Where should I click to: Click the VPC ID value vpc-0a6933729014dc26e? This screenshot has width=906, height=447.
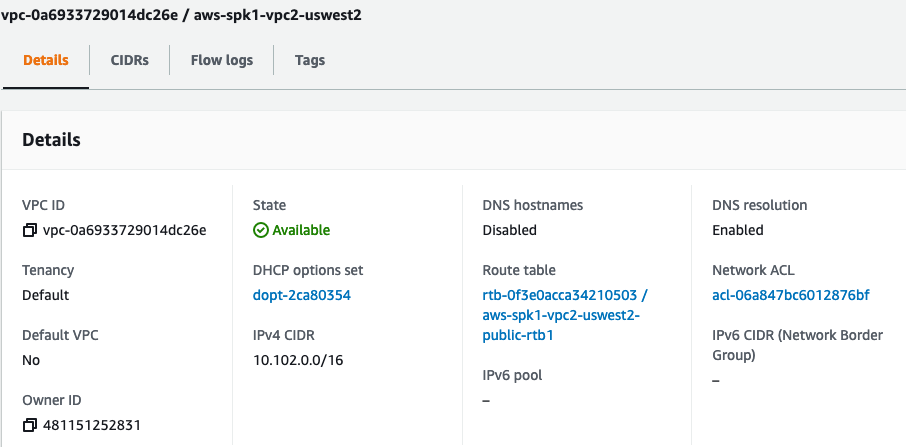pyautogui.click(x=124, y=230)
